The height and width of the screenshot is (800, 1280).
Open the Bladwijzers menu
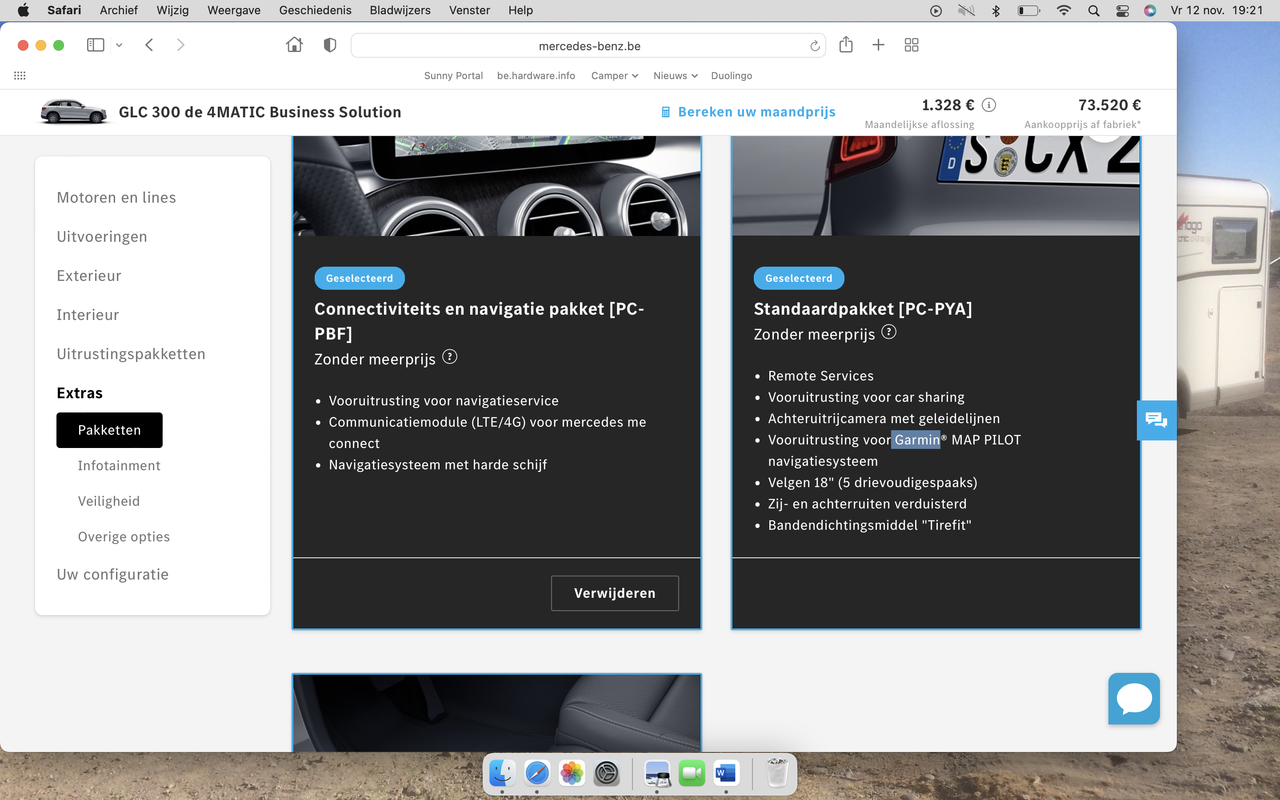coord(400,10)
